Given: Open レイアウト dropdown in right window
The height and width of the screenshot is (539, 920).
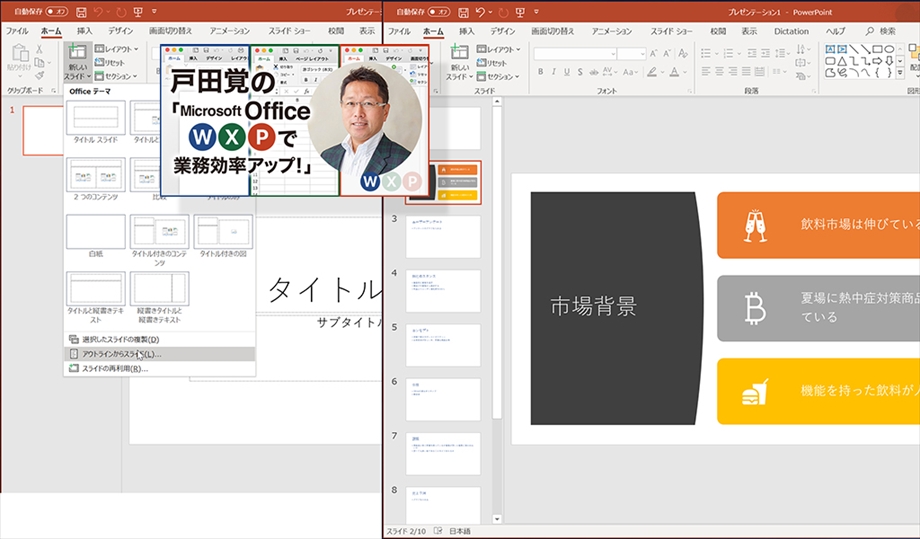Looking at the screenshot, I should tap(499, 49).
